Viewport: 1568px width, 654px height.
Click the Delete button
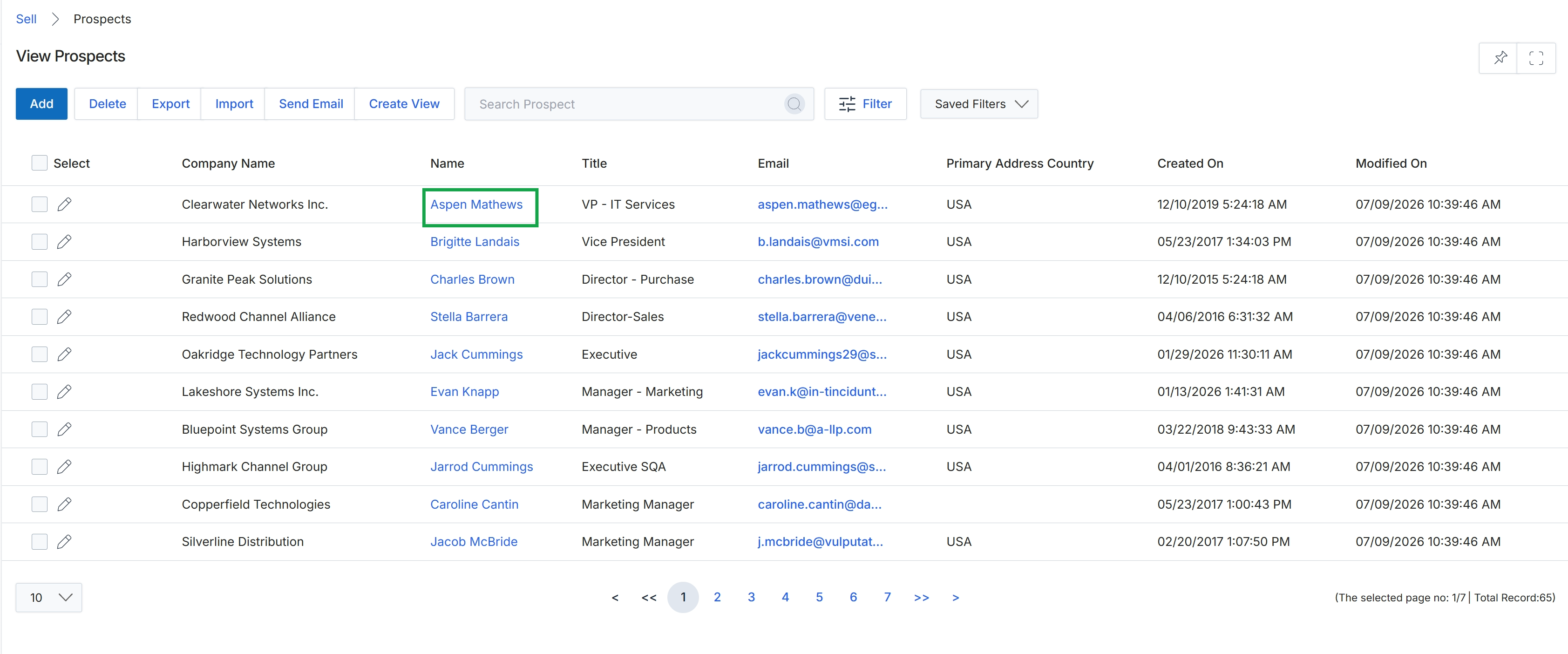click(107, 104)
